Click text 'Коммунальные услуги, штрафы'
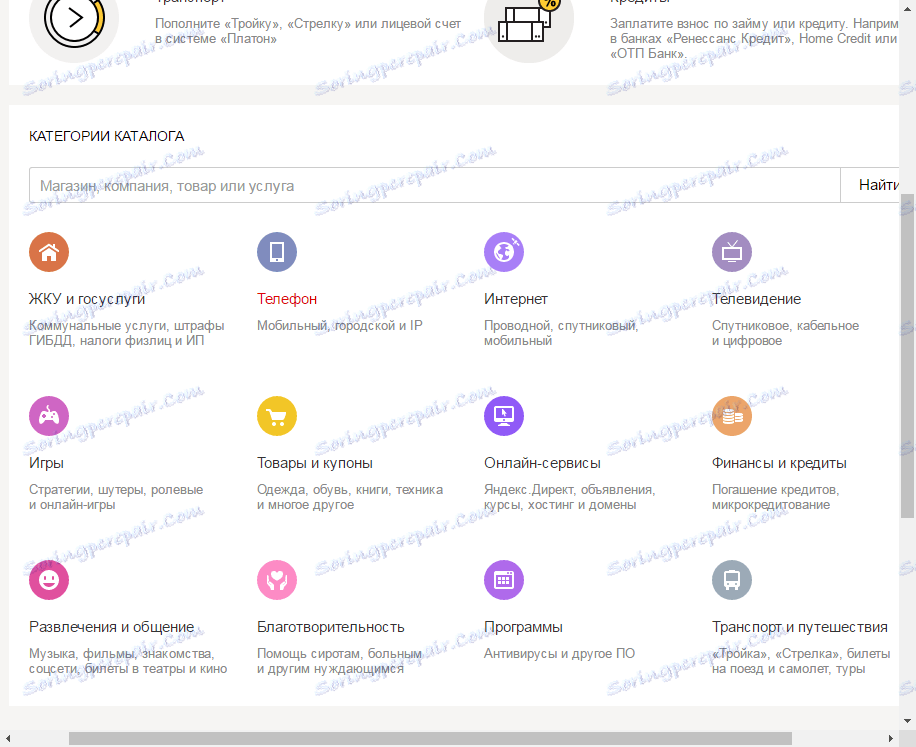This screenshot has height=747, width=916. click(127, 326)
